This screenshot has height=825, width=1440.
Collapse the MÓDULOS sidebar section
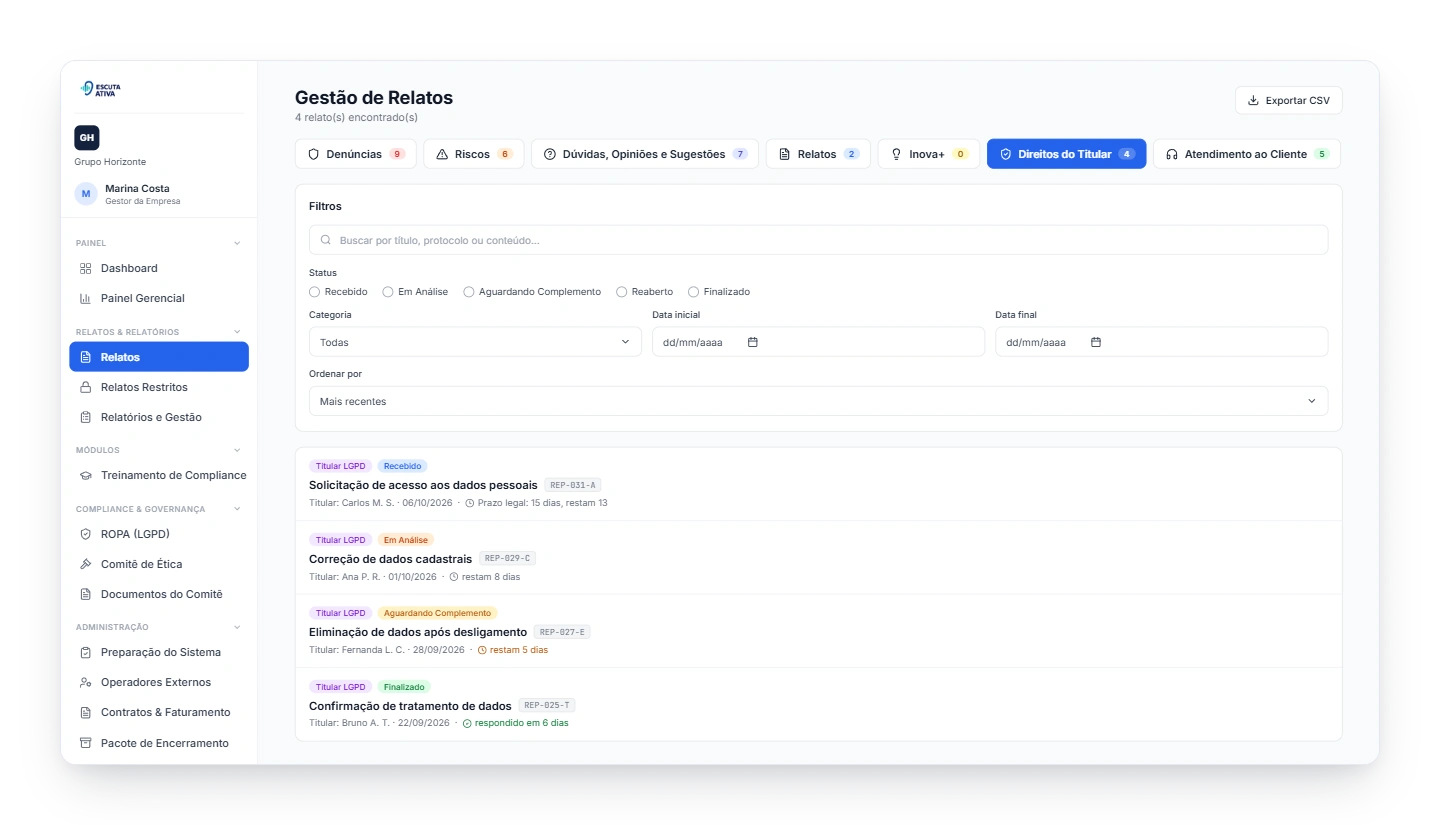[237, 450]
